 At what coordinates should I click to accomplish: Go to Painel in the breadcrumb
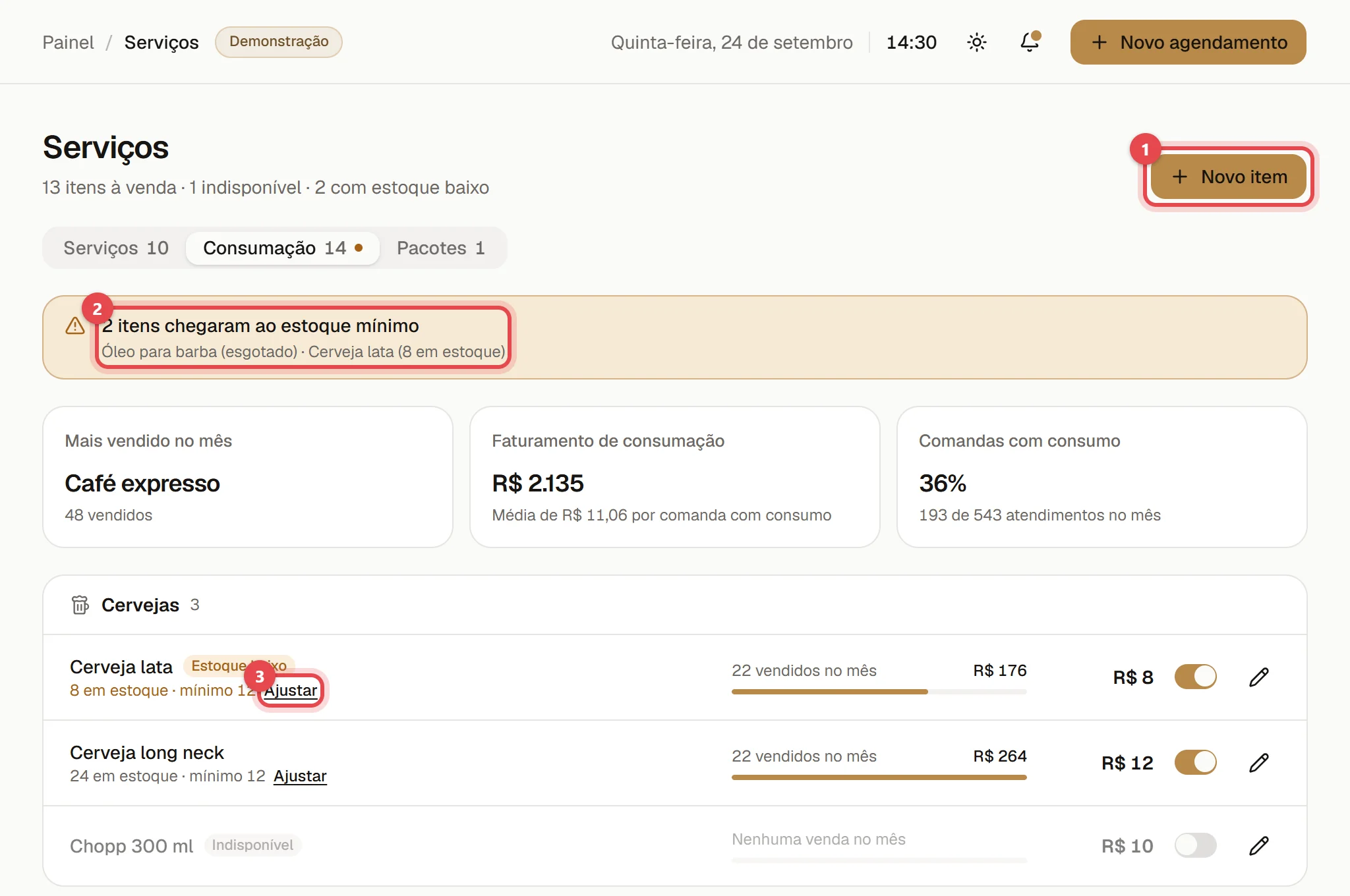68,42
